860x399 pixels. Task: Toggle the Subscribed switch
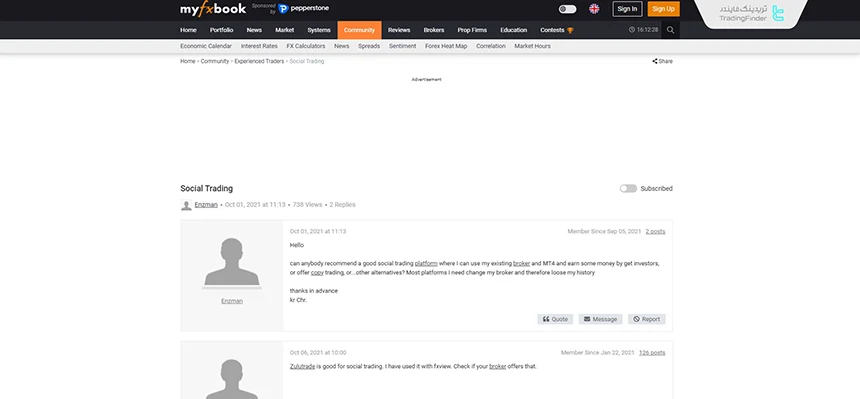628,188
